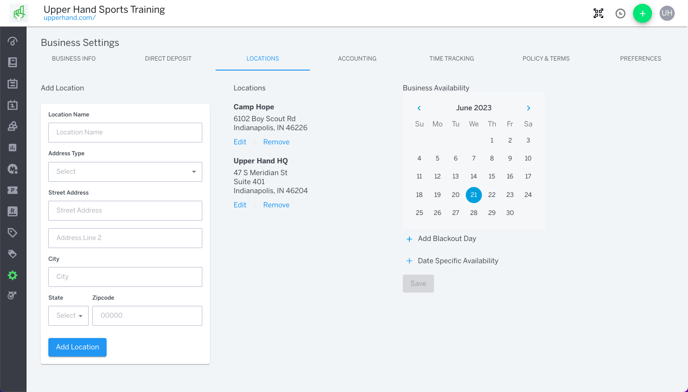Click the '6102 Boy Scout Rd' address line
The image size is (688, 392).
click(x=265, y=119)
